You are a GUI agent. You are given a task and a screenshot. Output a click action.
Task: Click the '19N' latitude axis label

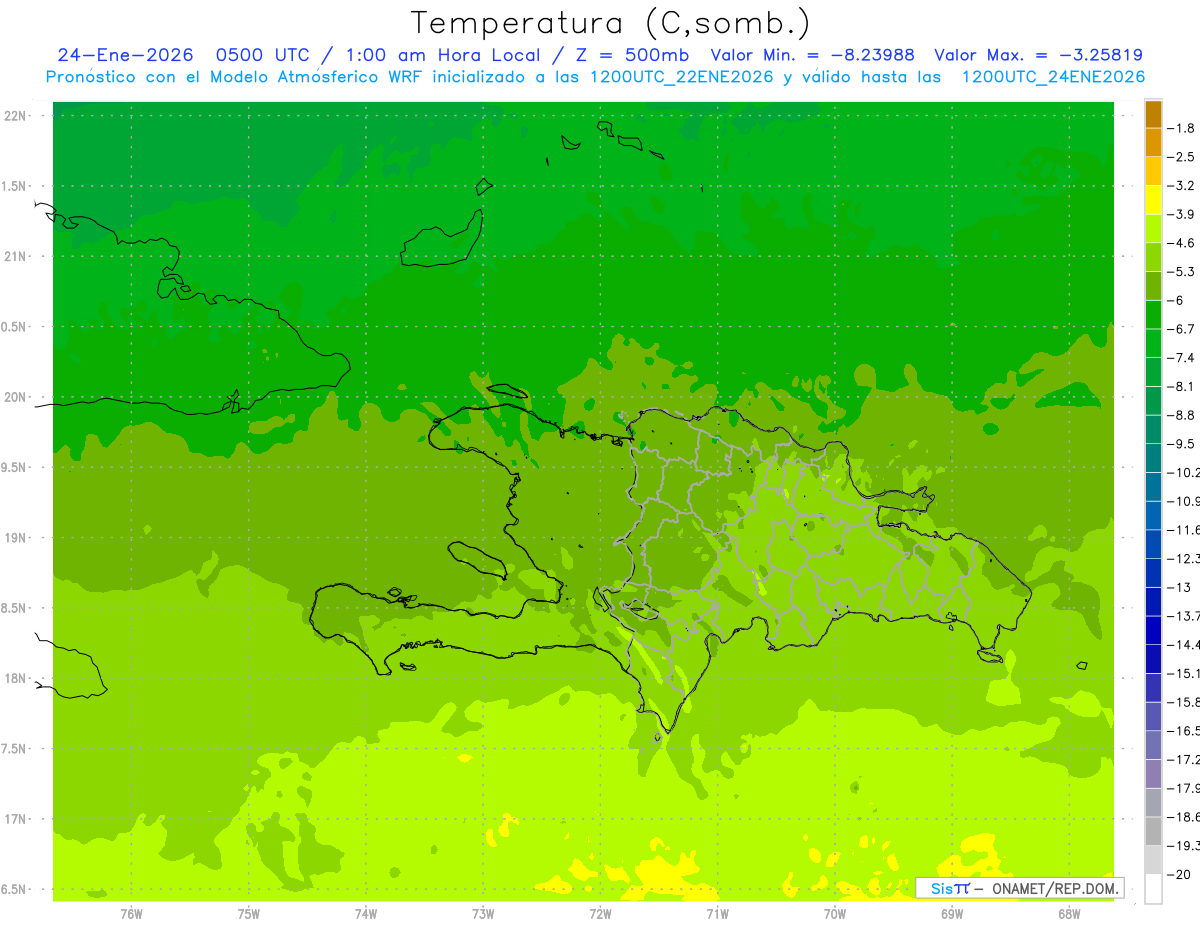tap(15, 537)
